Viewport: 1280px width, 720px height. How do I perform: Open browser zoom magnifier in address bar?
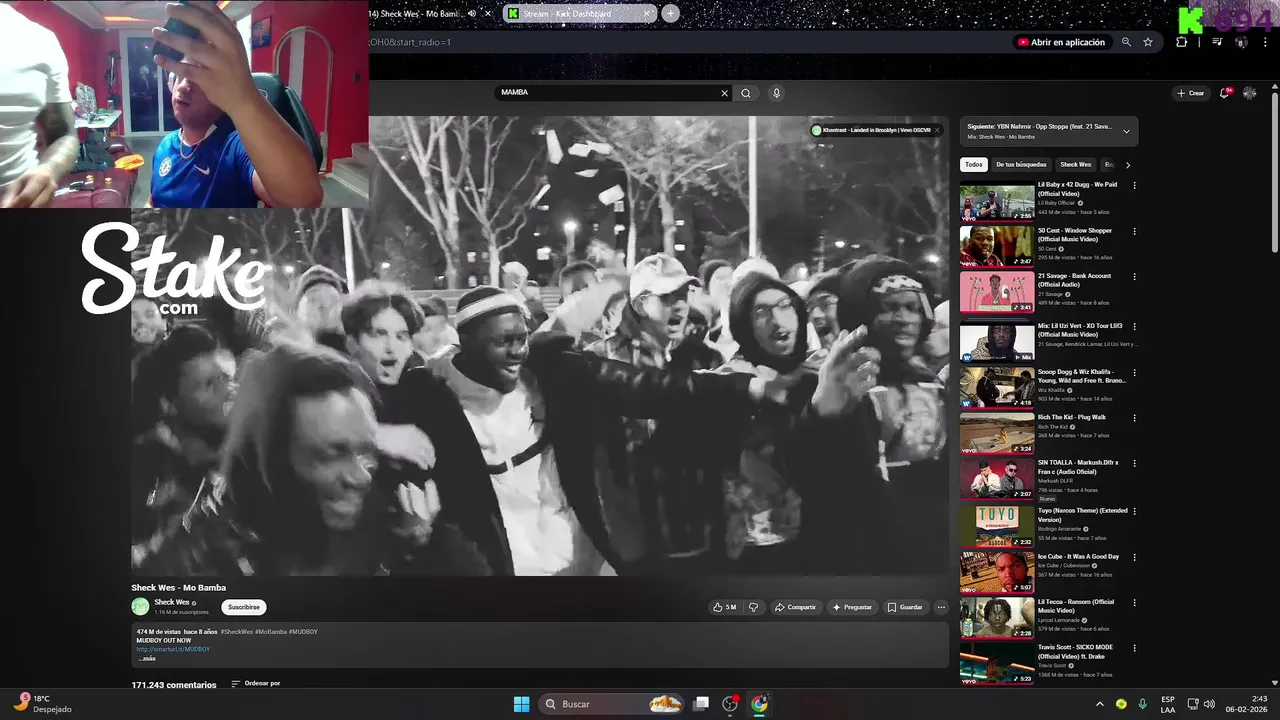click(x=1126, y=42)
